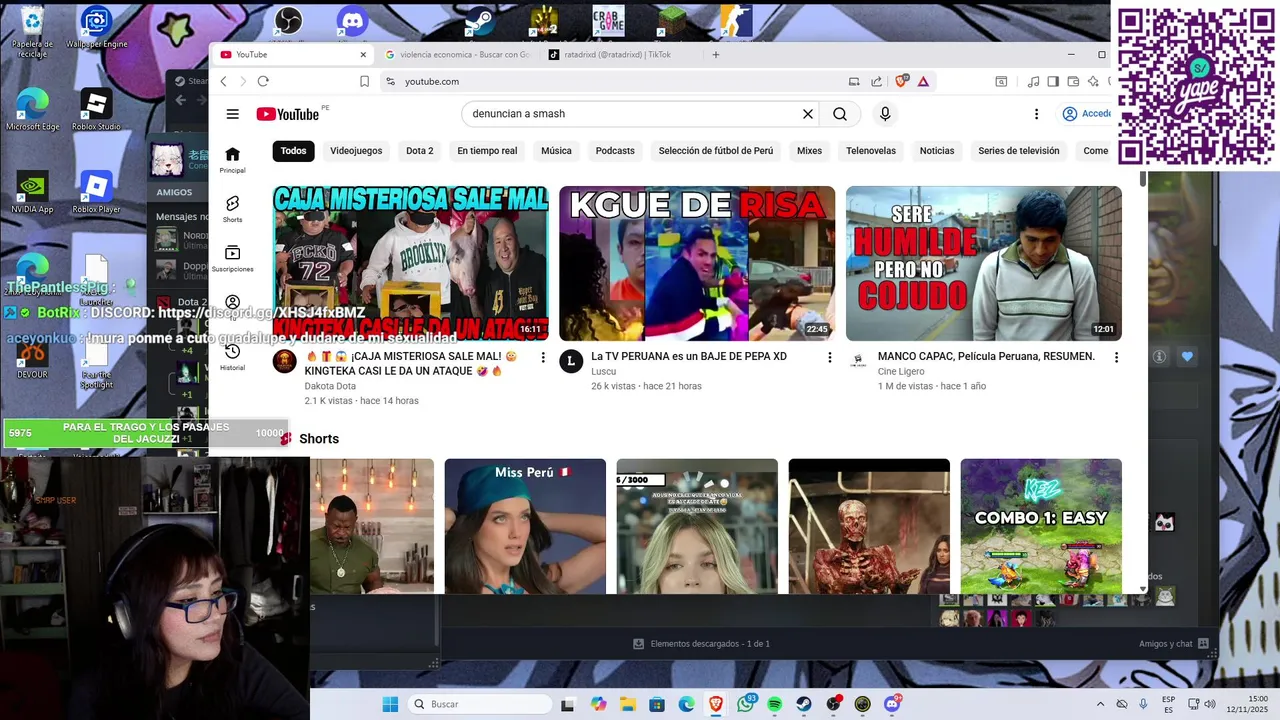This screenshot has height=720, width=1280.
Task: Select the Todos filter chip
Action: click(x=293, y=151)
